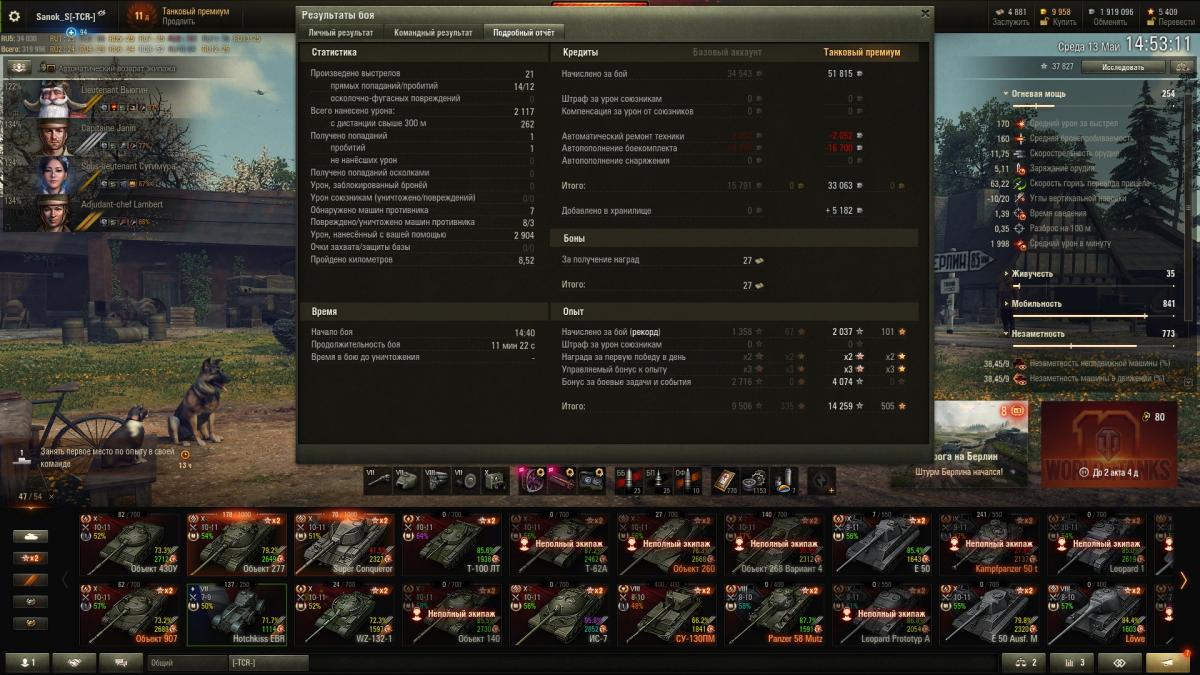1200x675 pixels.
Task: Expand the Живучесть parameters section
Action: [x=1031, y=273]
